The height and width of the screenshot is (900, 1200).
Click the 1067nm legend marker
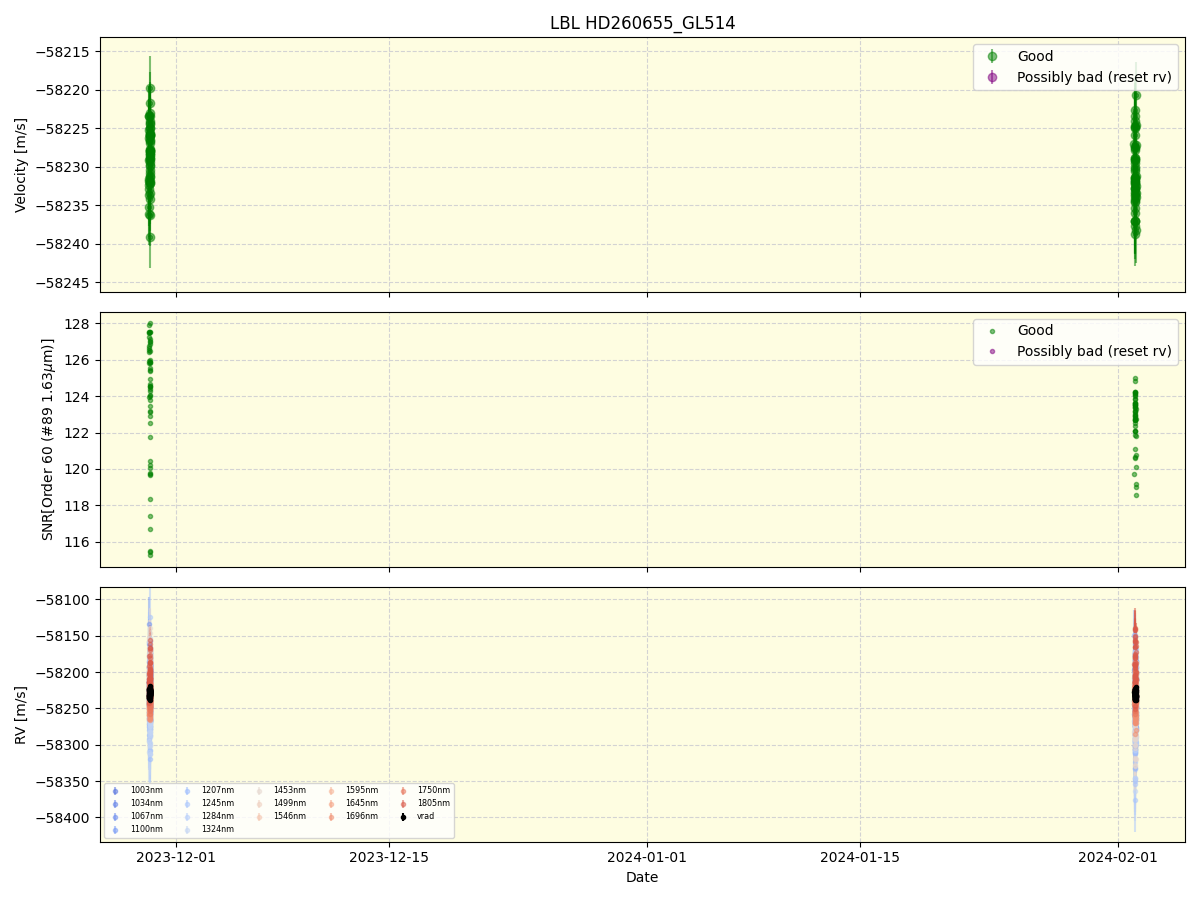(115, 817)
